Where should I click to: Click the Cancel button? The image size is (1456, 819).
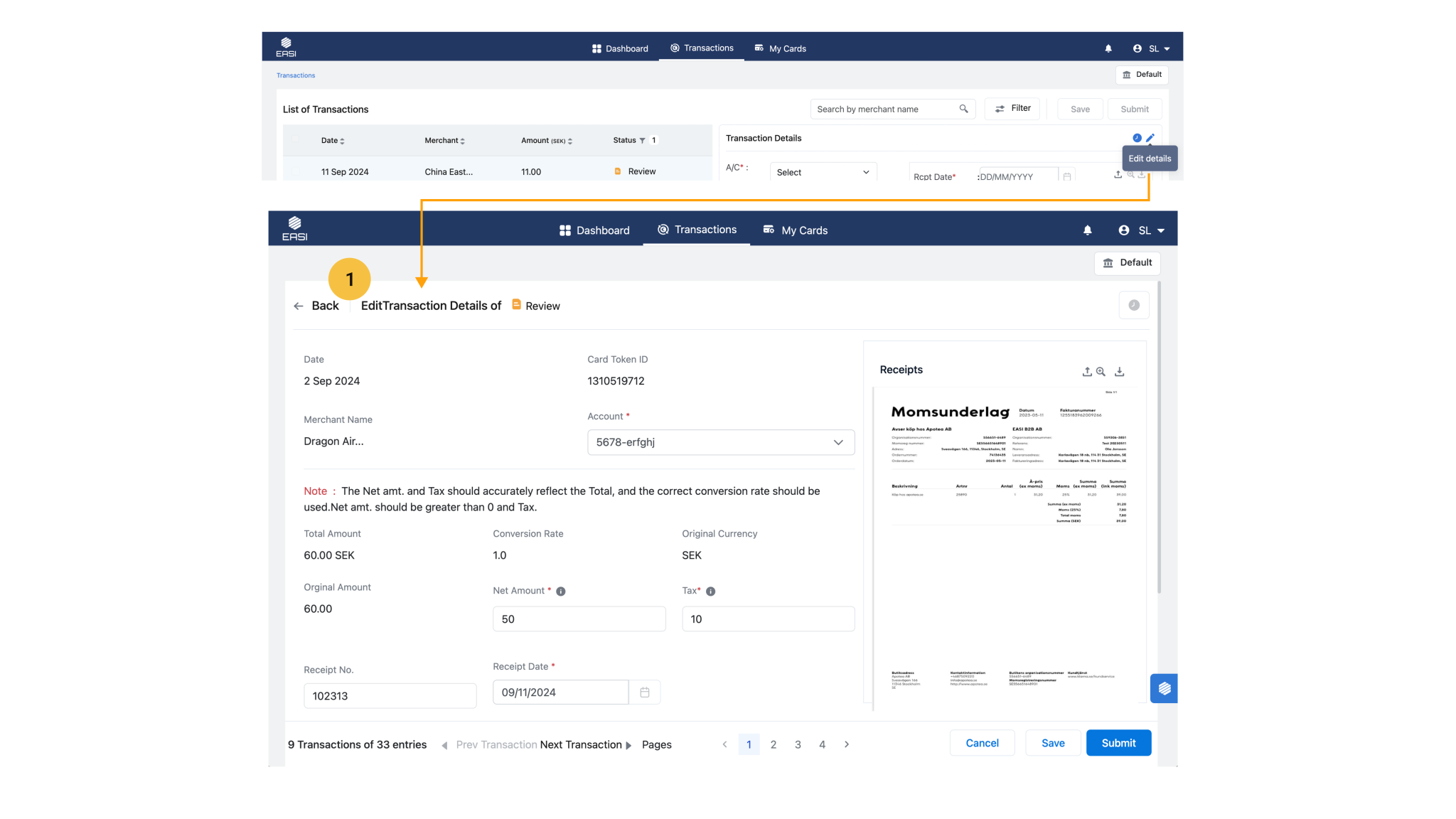[982, 743]
